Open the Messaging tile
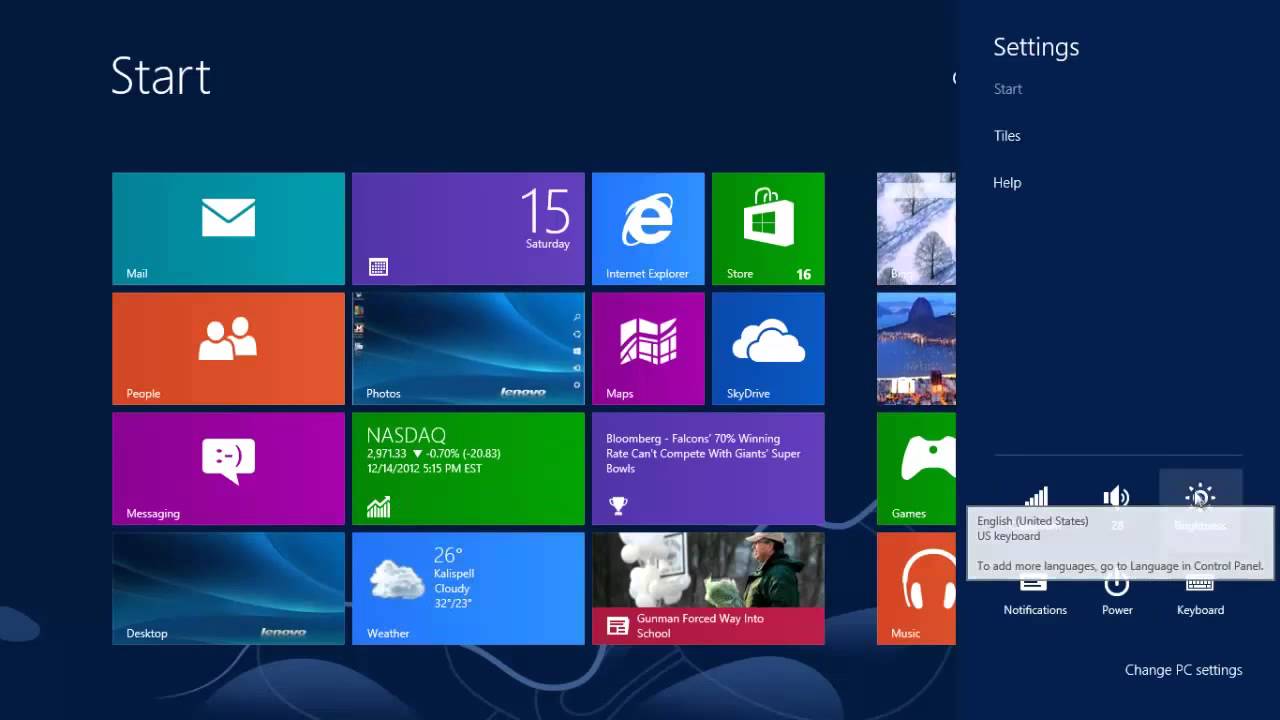 (x=228, y=468)
